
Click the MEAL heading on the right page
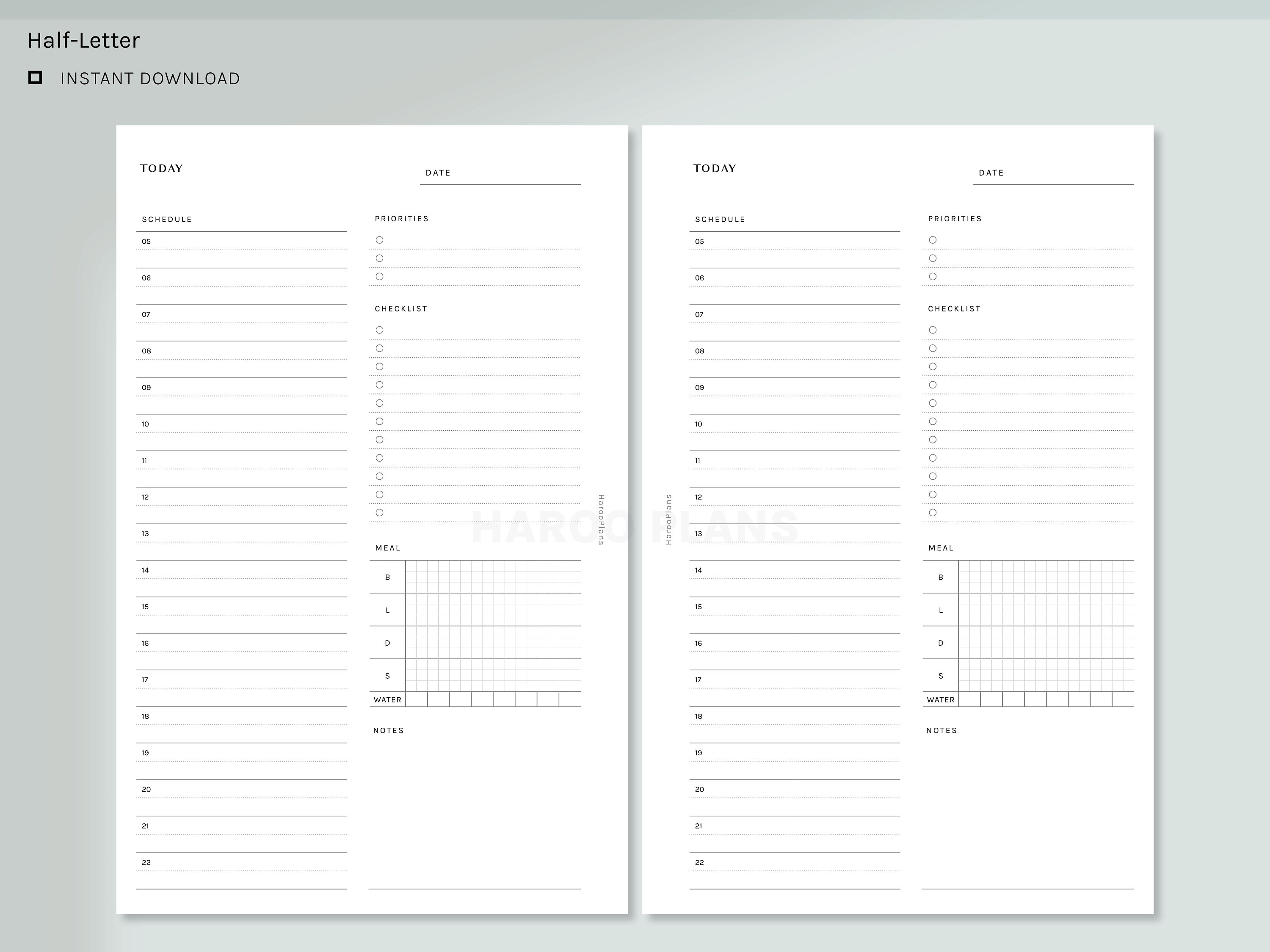coord(941,548)
